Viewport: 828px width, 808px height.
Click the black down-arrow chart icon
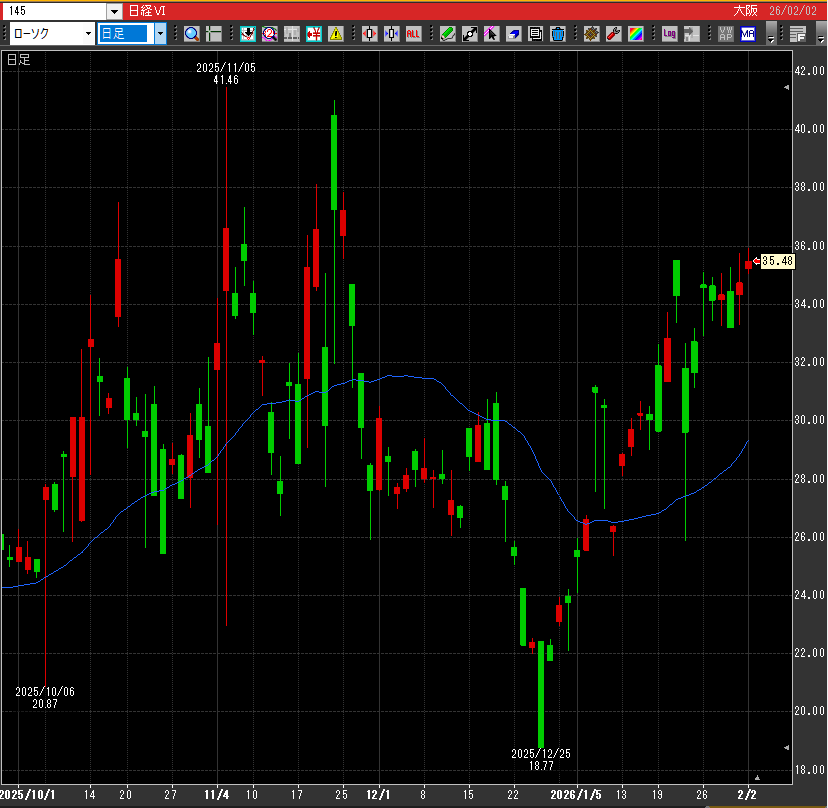248,34
